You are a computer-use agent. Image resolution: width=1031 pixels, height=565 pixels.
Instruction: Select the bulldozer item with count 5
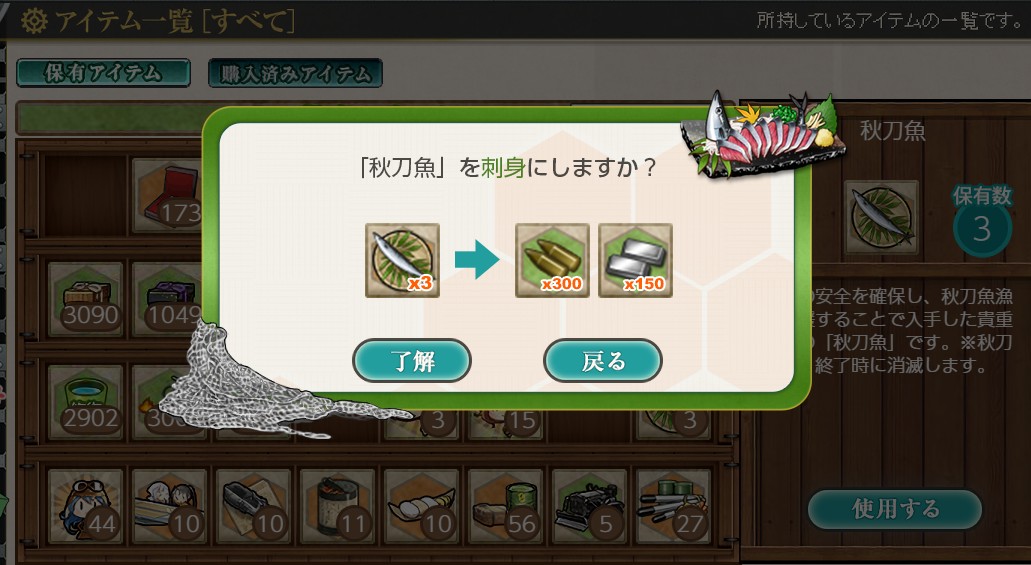click(590, 506)
